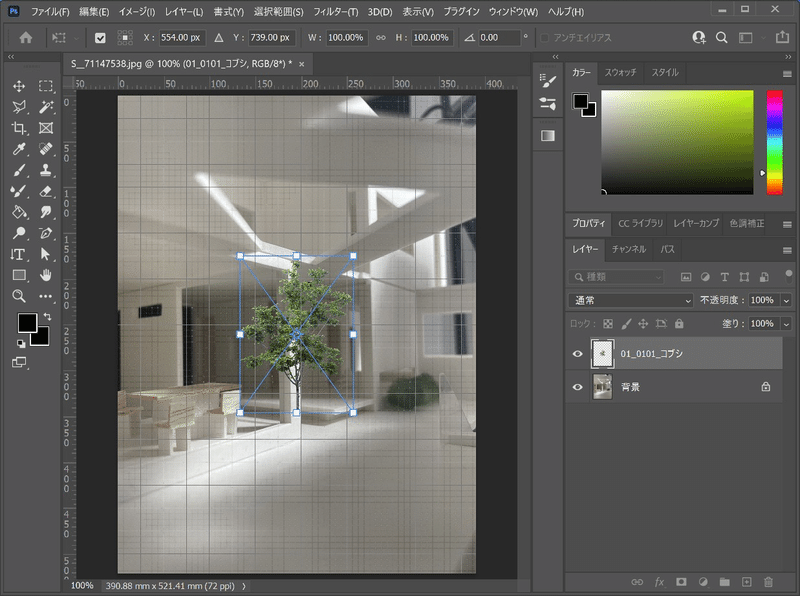Go to the Home screen

tap(26, 37)
